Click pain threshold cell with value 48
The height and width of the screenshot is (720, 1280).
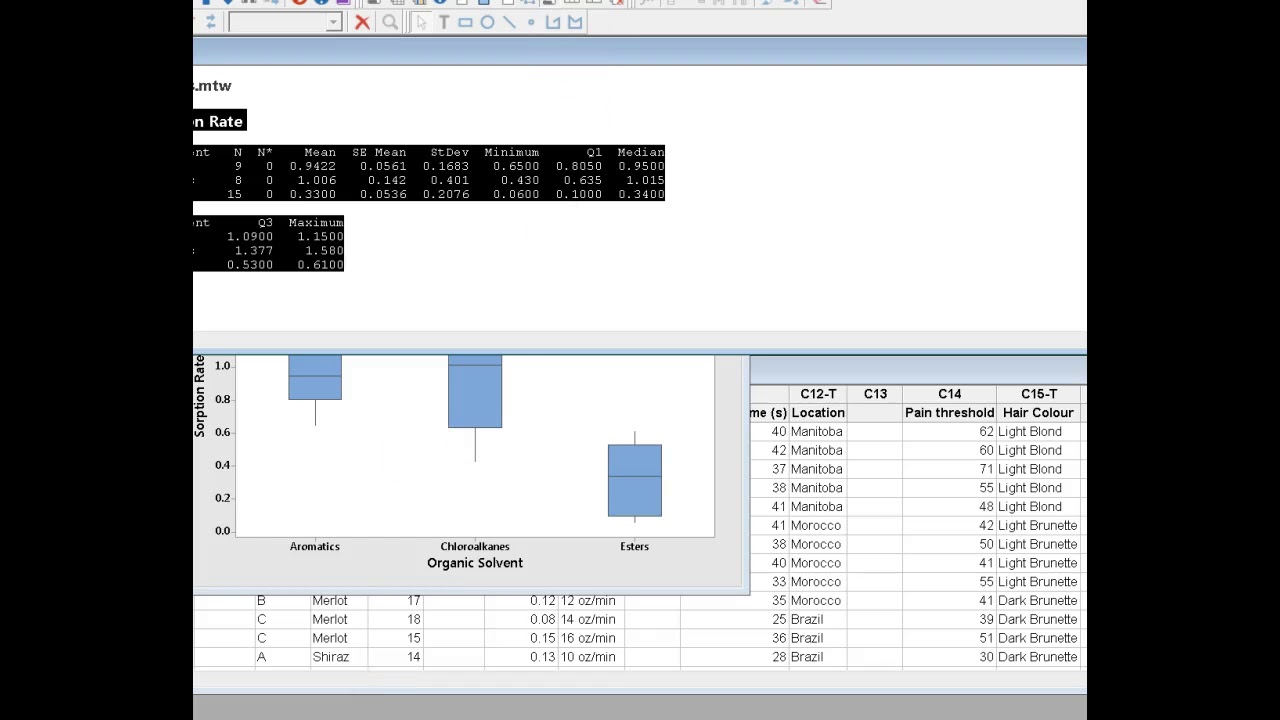point(949,507)
